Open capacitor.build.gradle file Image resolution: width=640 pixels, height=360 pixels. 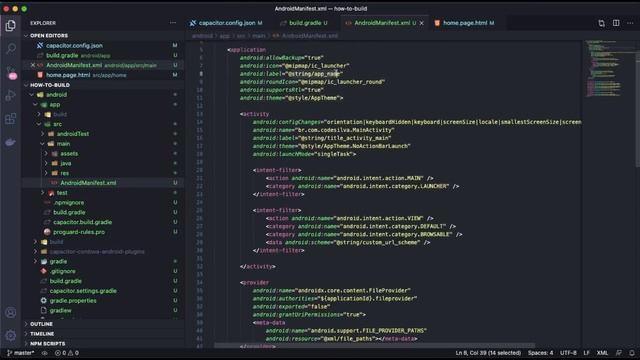(x=82, y=222)
